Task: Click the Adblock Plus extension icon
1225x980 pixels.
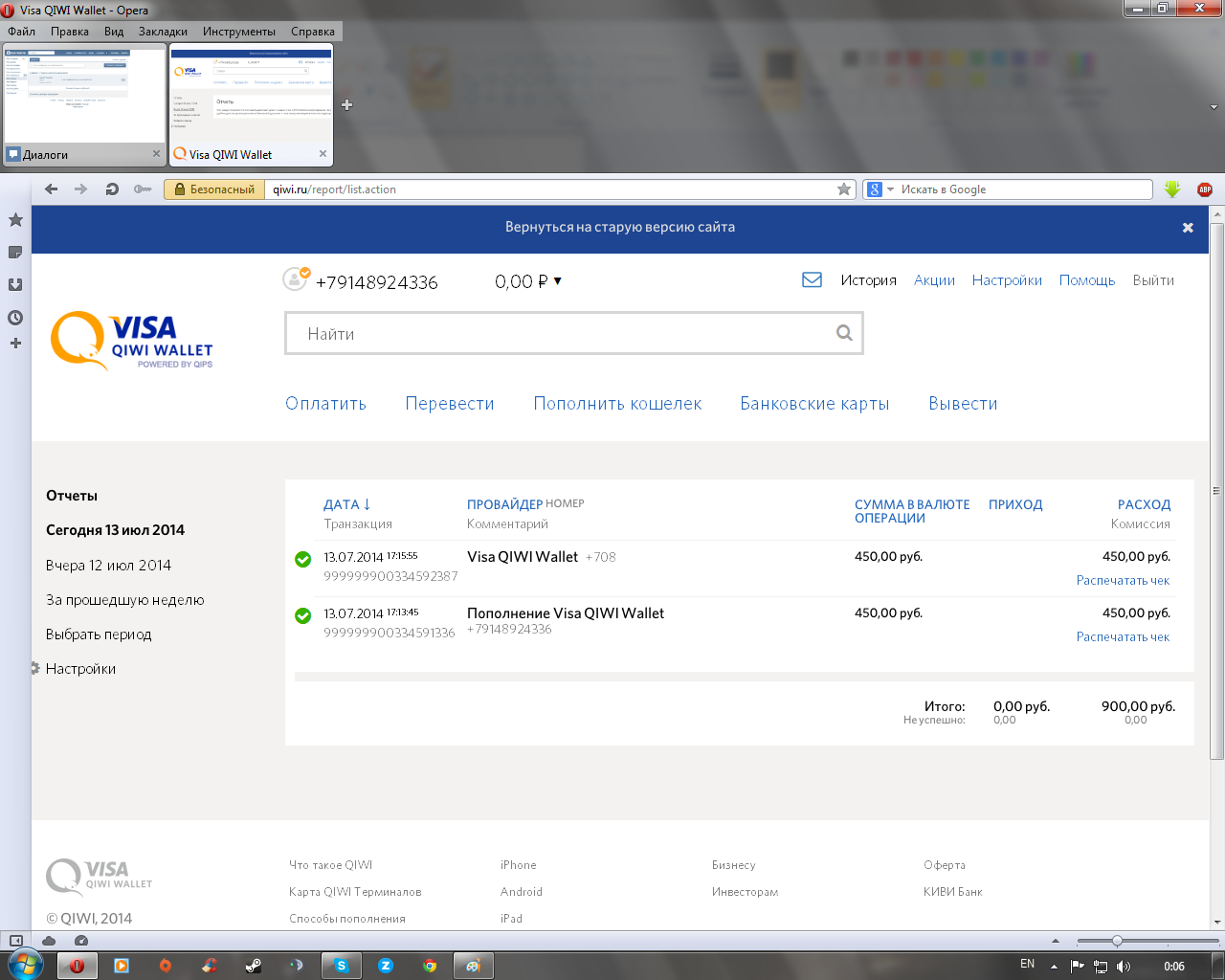Action: point(1205,189)
